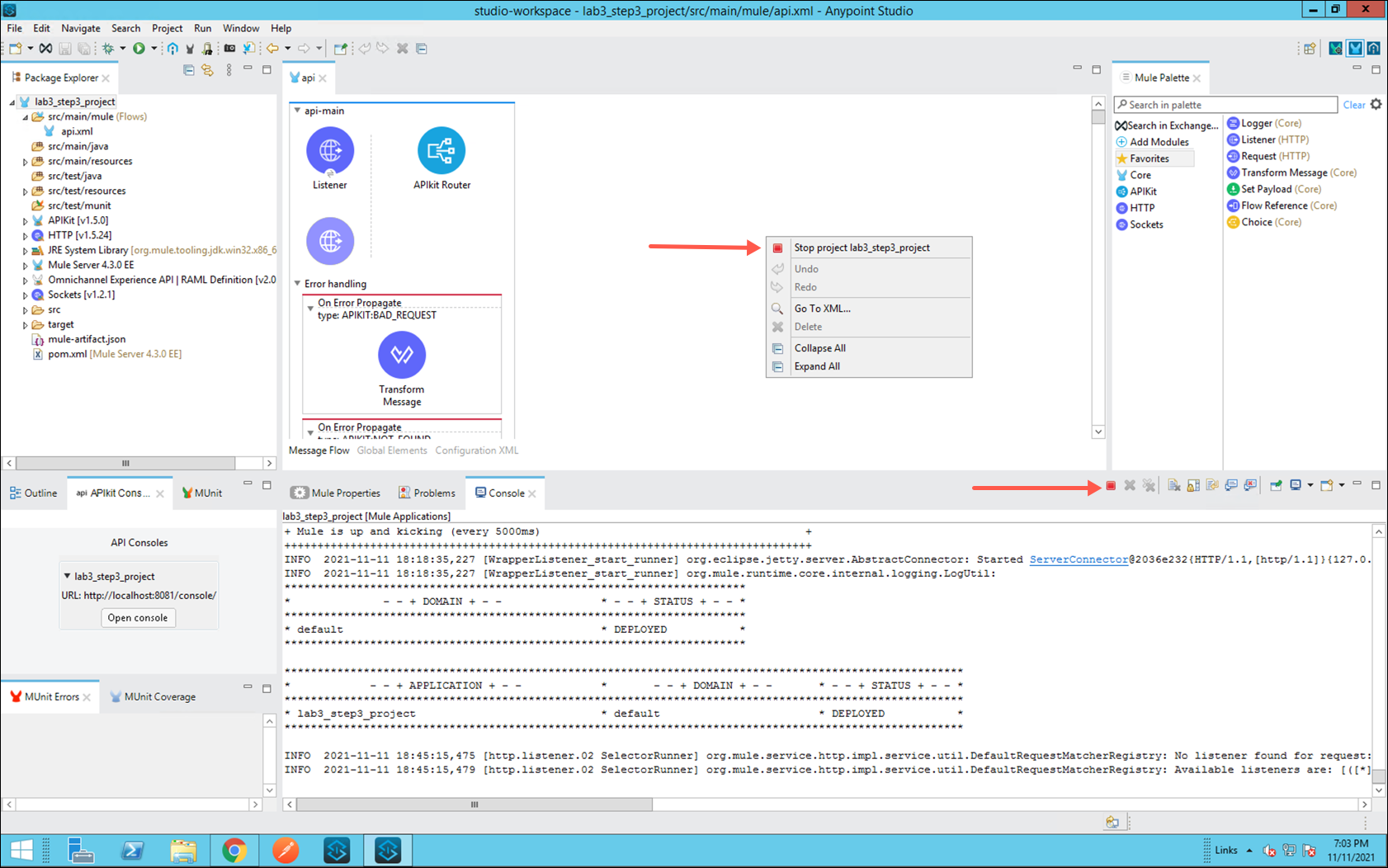Click the console horizontal scrollbar
This screenshot has width=1388, height=868.
[x=474, y=804]
